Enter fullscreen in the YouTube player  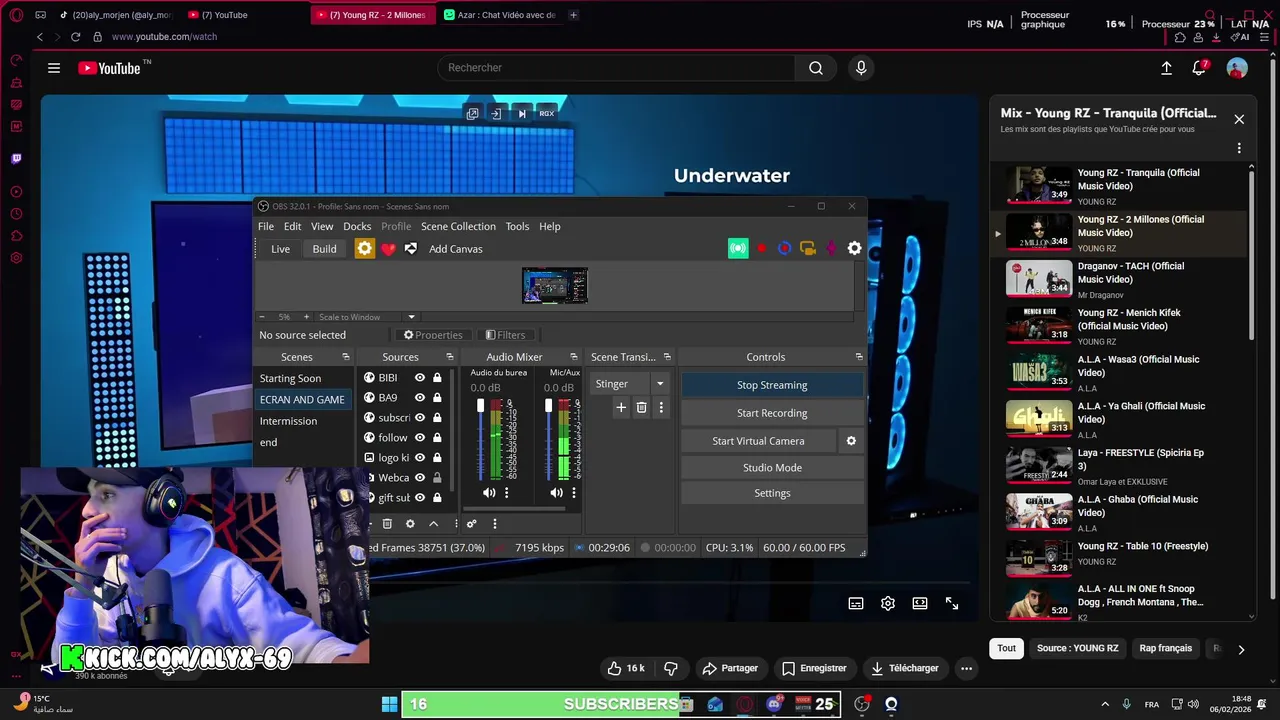(952, 603)
